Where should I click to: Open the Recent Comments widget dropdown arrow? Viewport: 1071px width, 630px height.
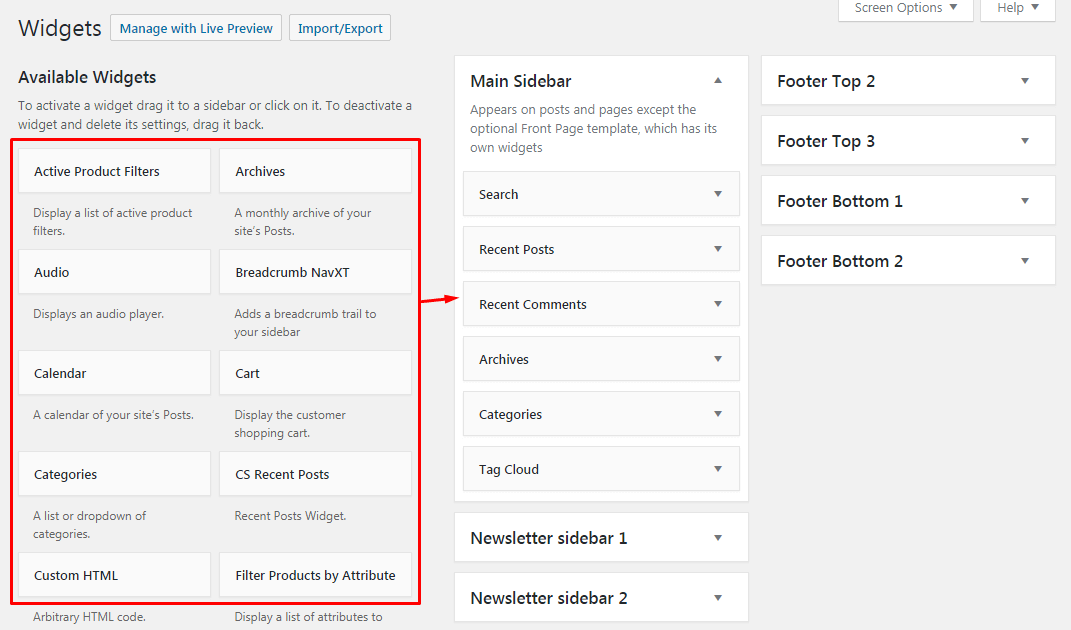click(717, 304)
